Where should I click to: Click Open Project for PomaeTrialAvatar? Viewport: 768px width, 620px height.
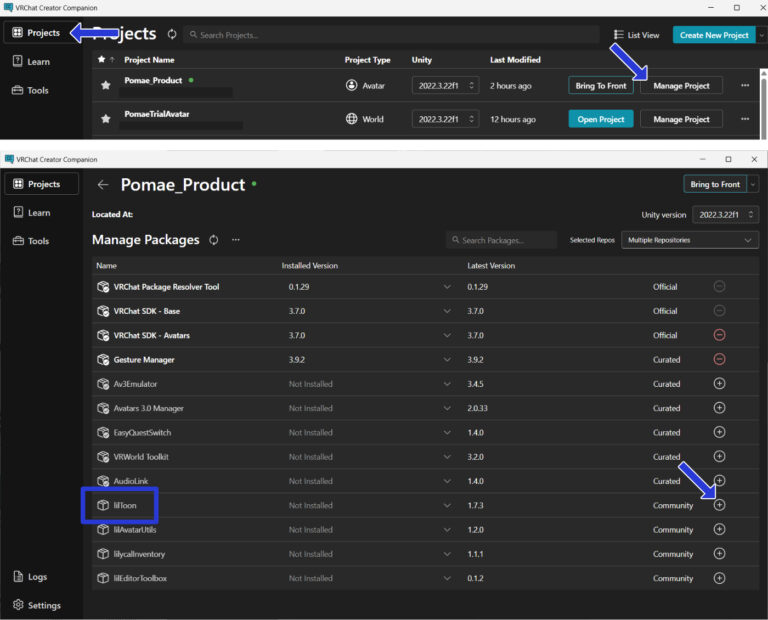click(601, 119)
